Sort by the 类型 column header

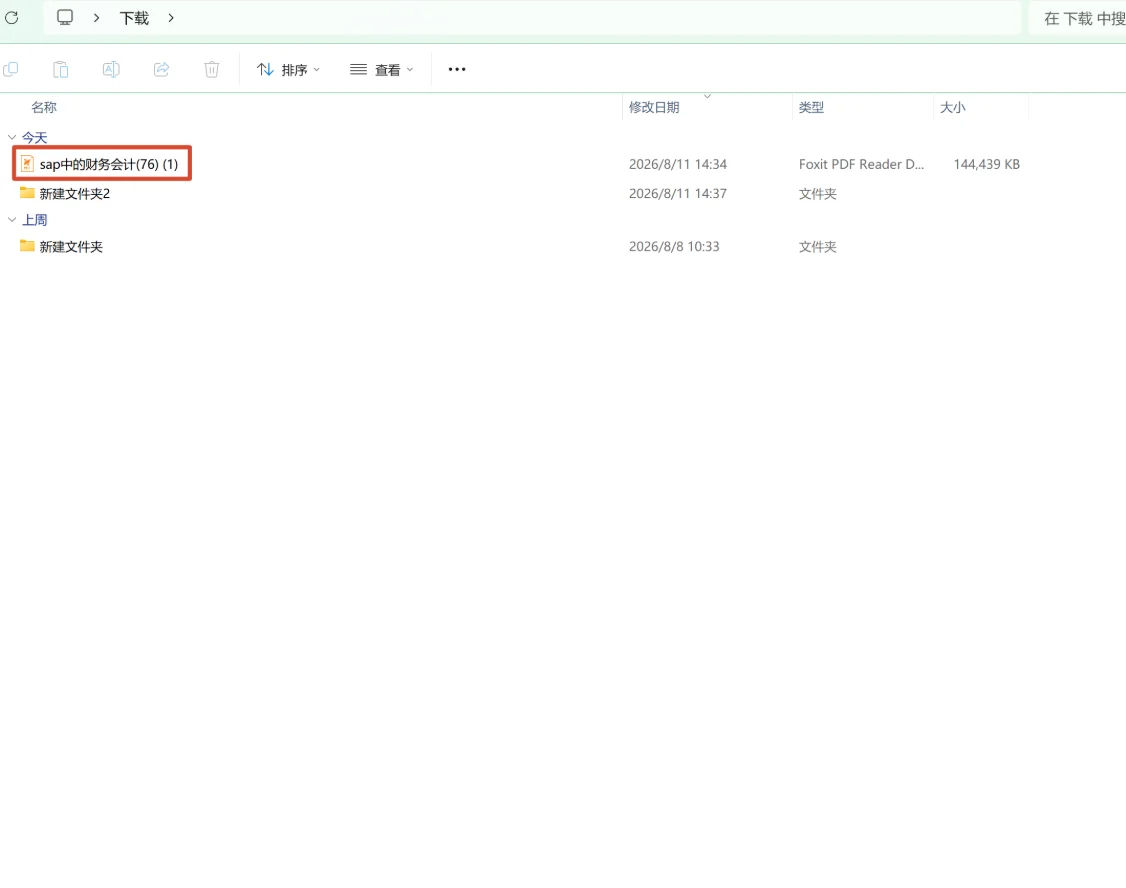point(811,107)
